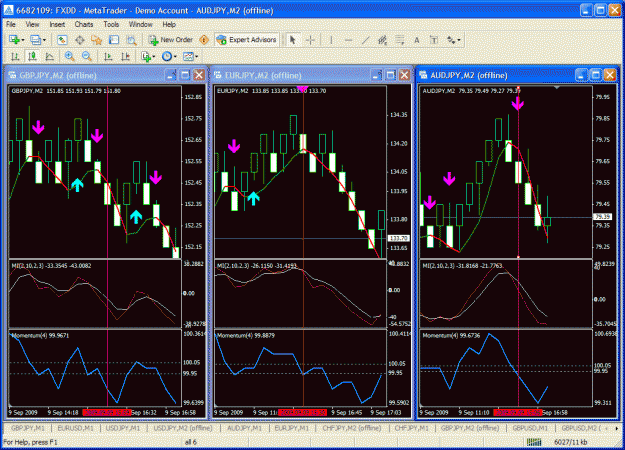Toggle Chart Shift icon
Screen dimensions: 625x450
126,57
